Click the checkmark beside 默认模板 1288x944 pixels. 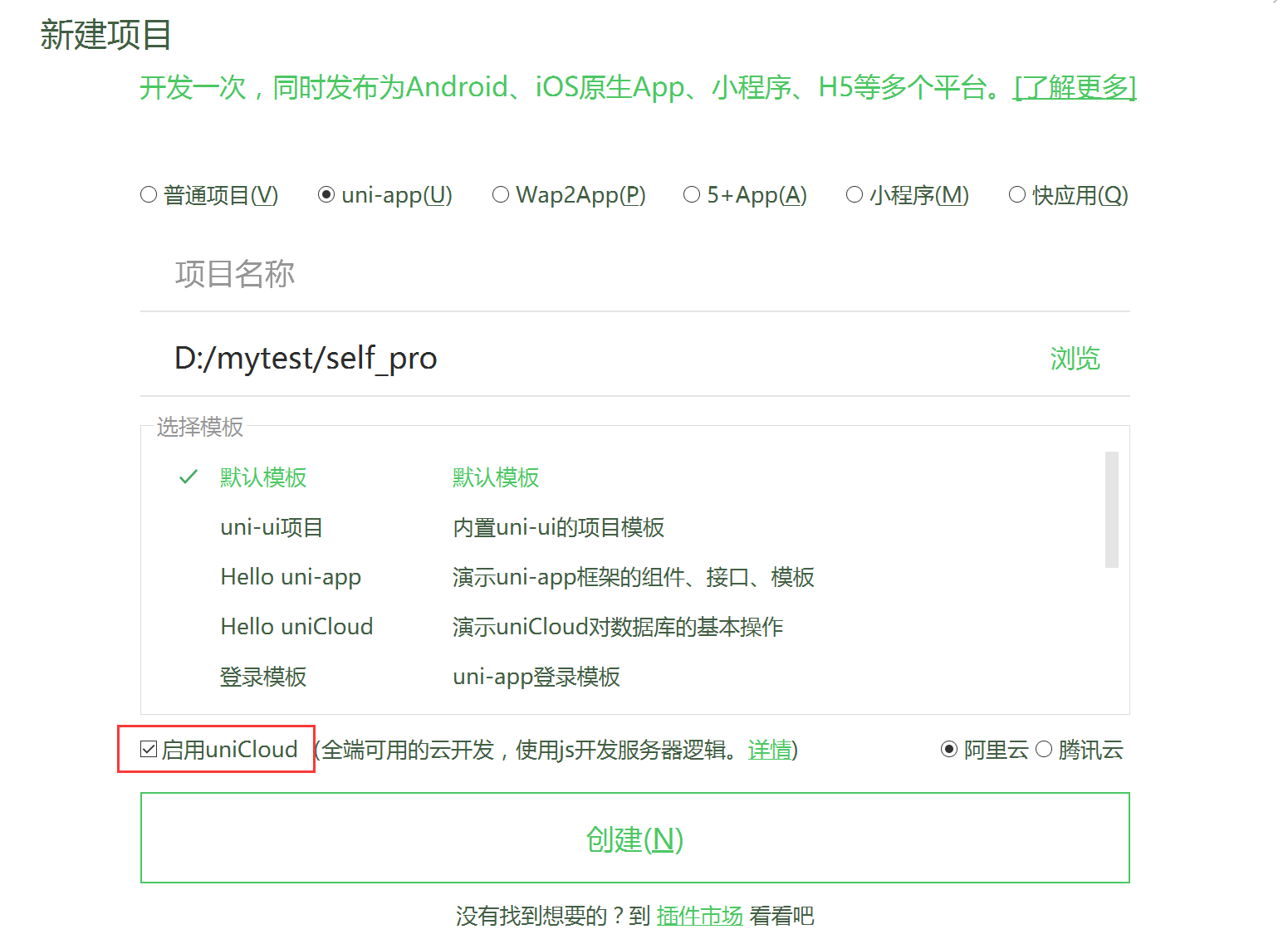tap(189, 477)
